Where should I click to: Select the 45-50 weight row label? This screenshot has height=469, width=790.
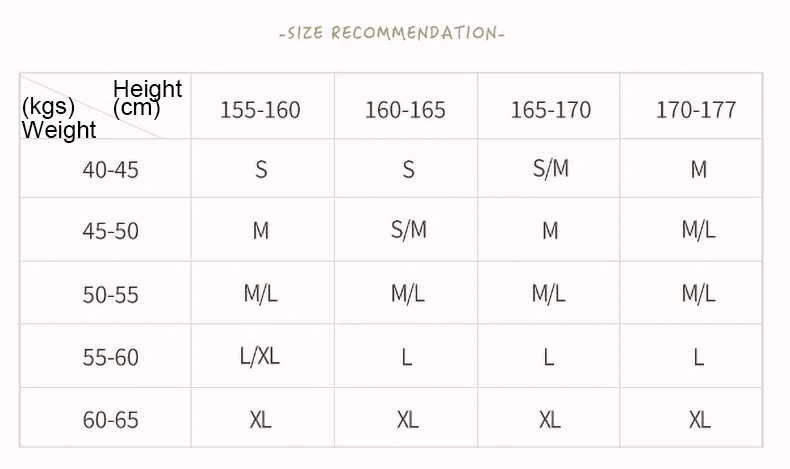110,231
